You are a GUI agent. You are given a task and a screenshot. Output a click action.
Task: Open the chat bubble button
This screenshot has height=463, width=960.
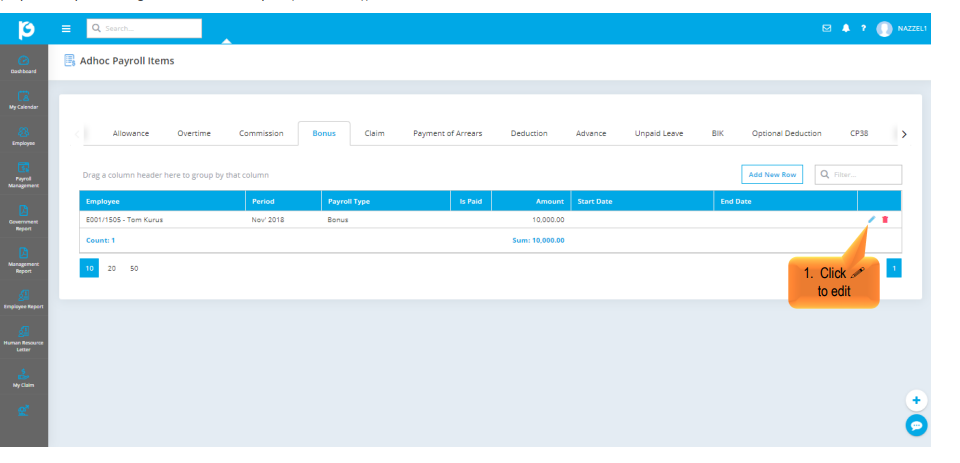tap(916, 426)
